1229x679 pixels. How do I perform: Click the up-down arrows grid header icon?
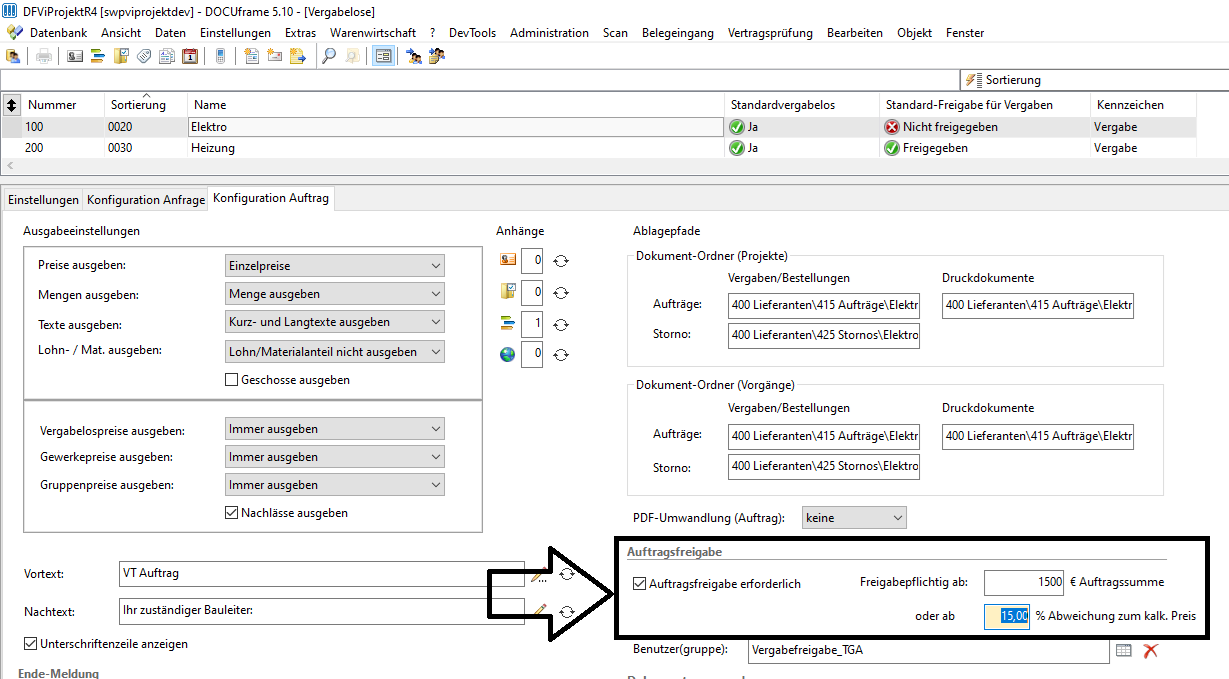[11, 104]
